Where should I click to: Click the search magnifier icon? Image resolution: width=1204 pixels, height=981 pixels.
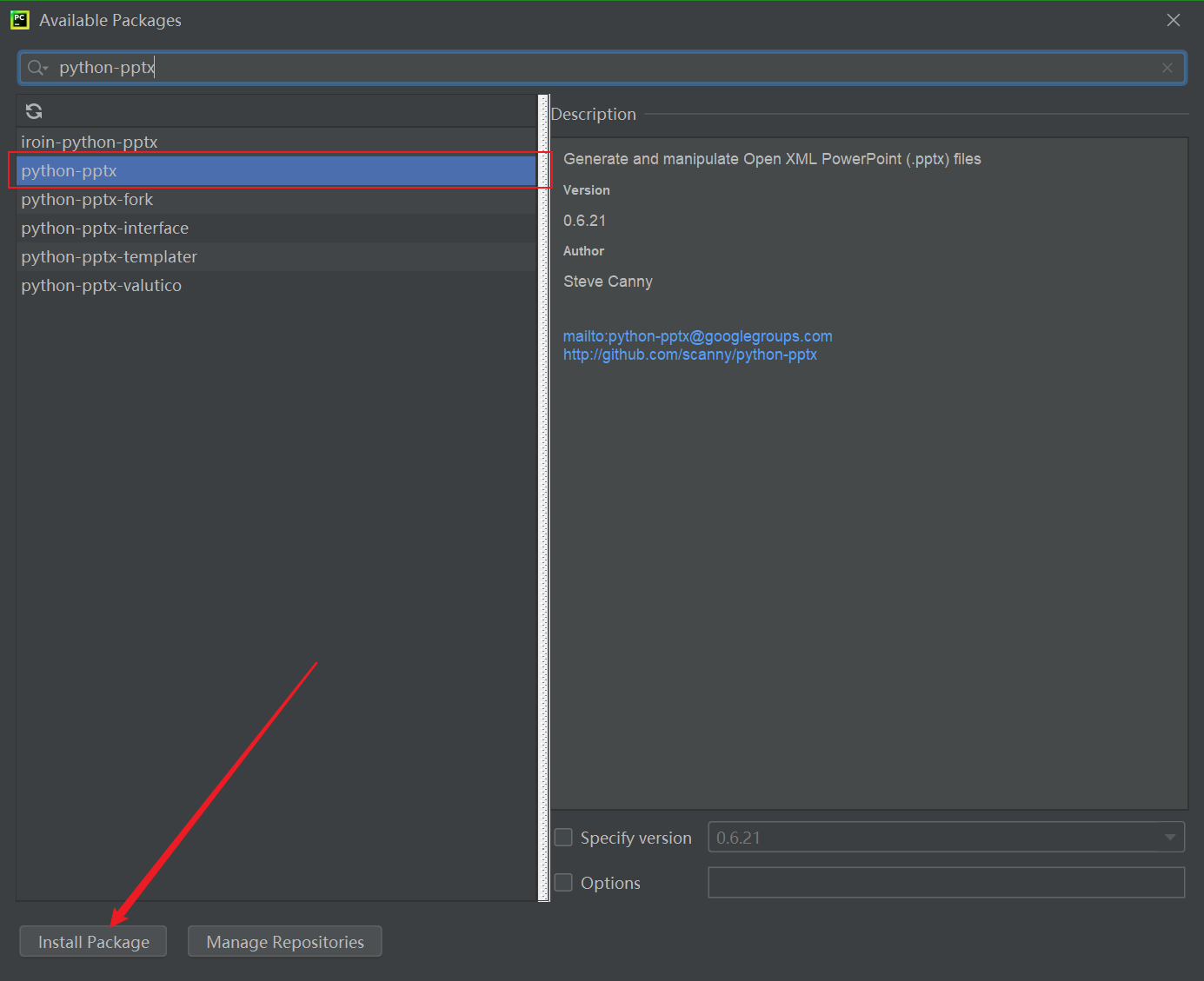(x=34, y=68)
